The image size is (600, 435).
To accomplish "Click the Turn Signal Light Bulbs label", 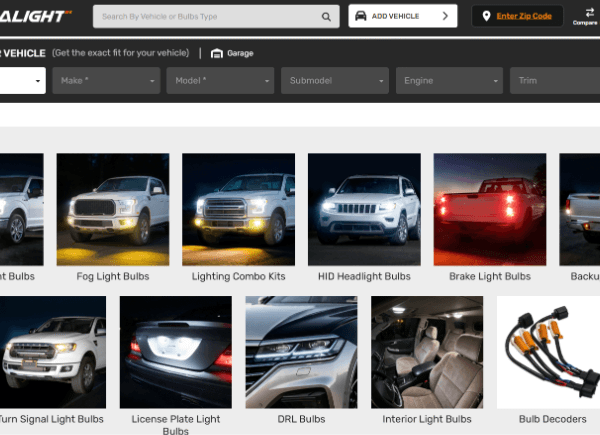I will click(x=51, y=419).
